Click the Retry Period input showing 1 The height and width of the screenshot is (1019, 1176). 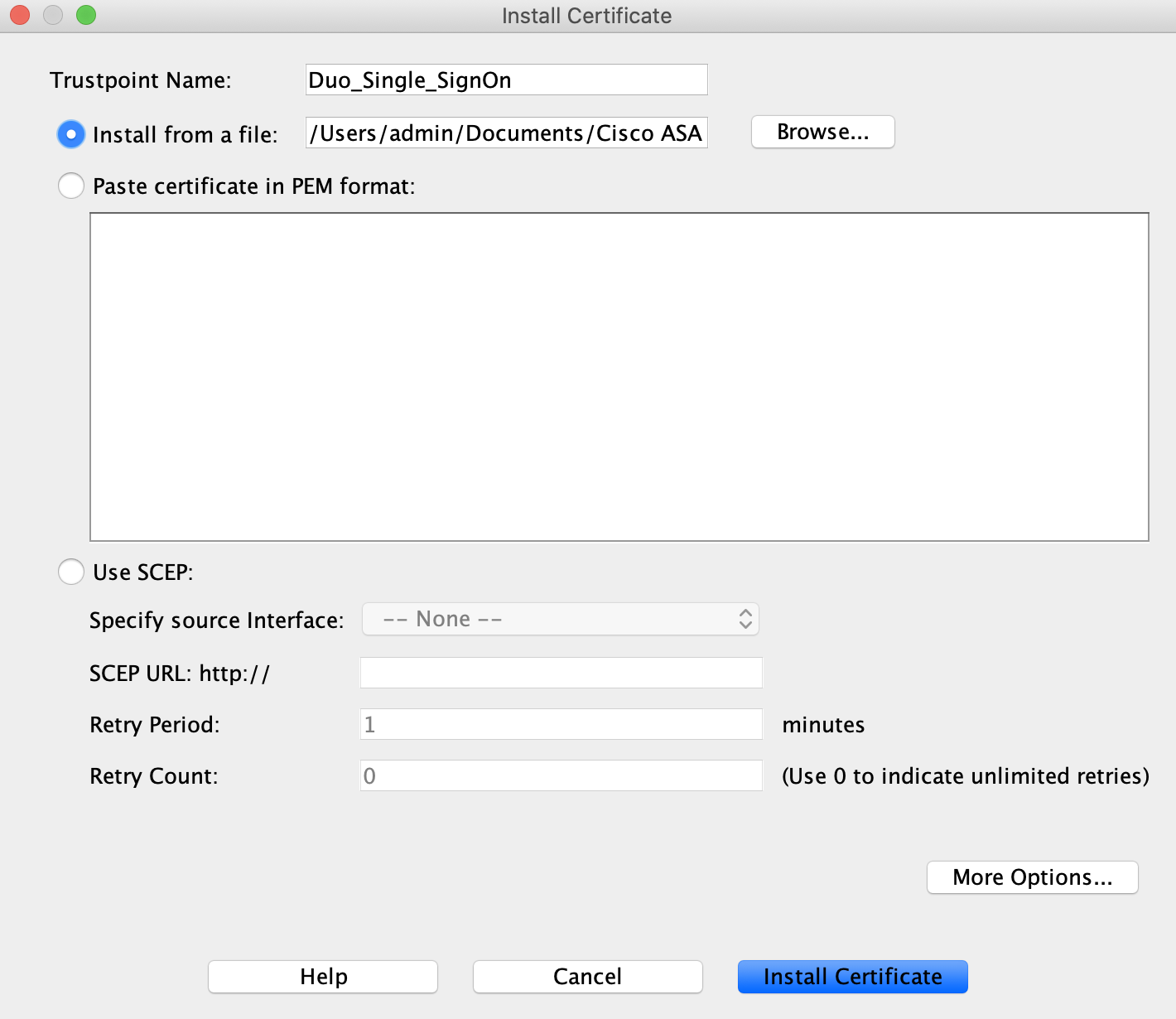[560, 723]
